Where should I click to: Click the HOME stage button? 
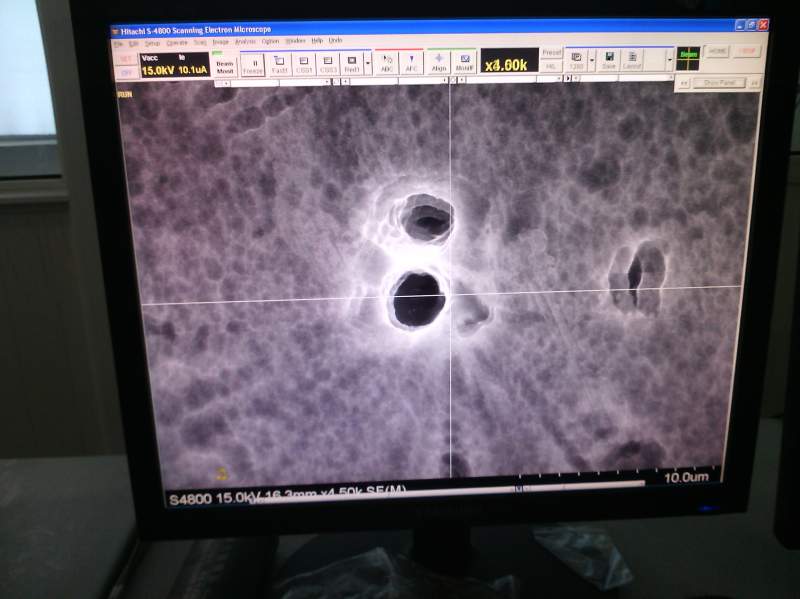[x=717, y=52]
